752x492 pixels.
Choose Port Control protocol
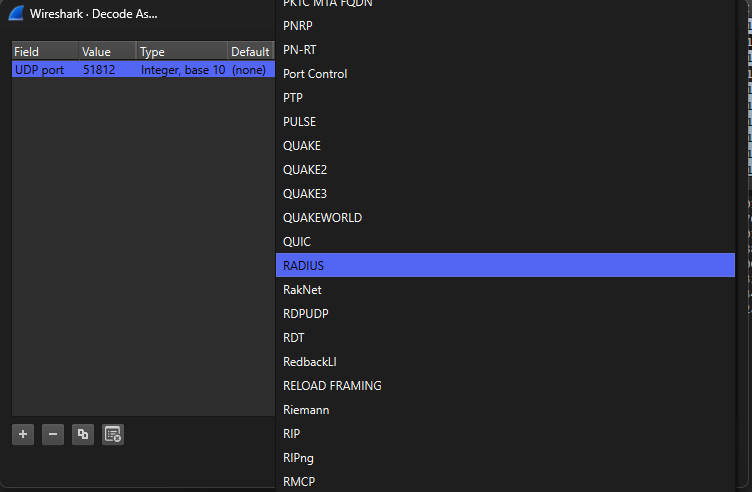pyautogui.click(x=505, y=74)
